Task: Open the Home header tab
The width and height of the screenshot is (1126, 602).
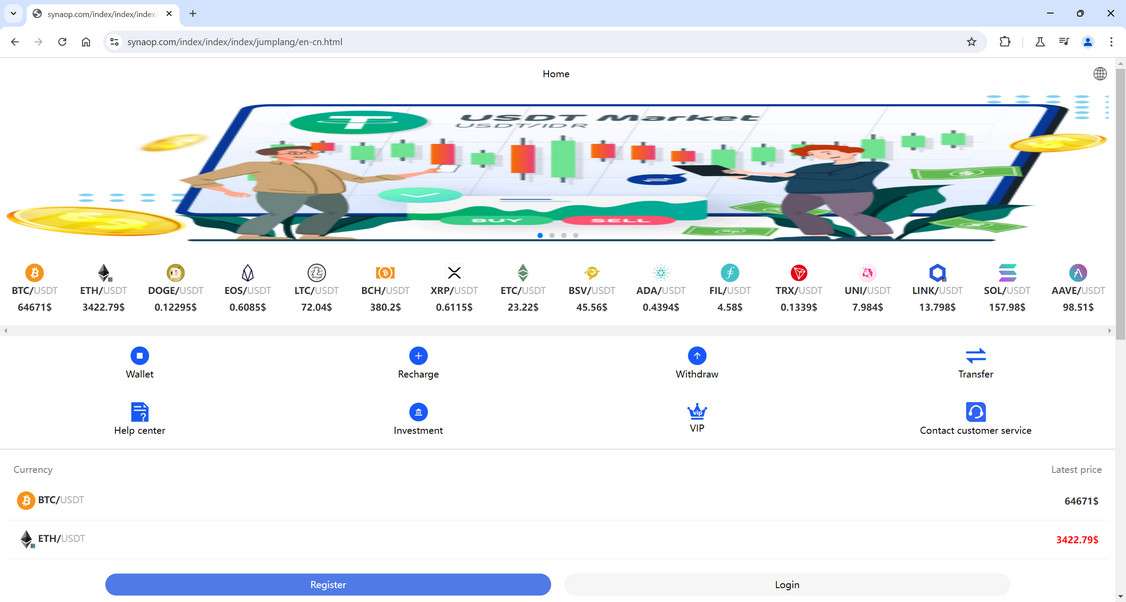Action: coord(556,74)
